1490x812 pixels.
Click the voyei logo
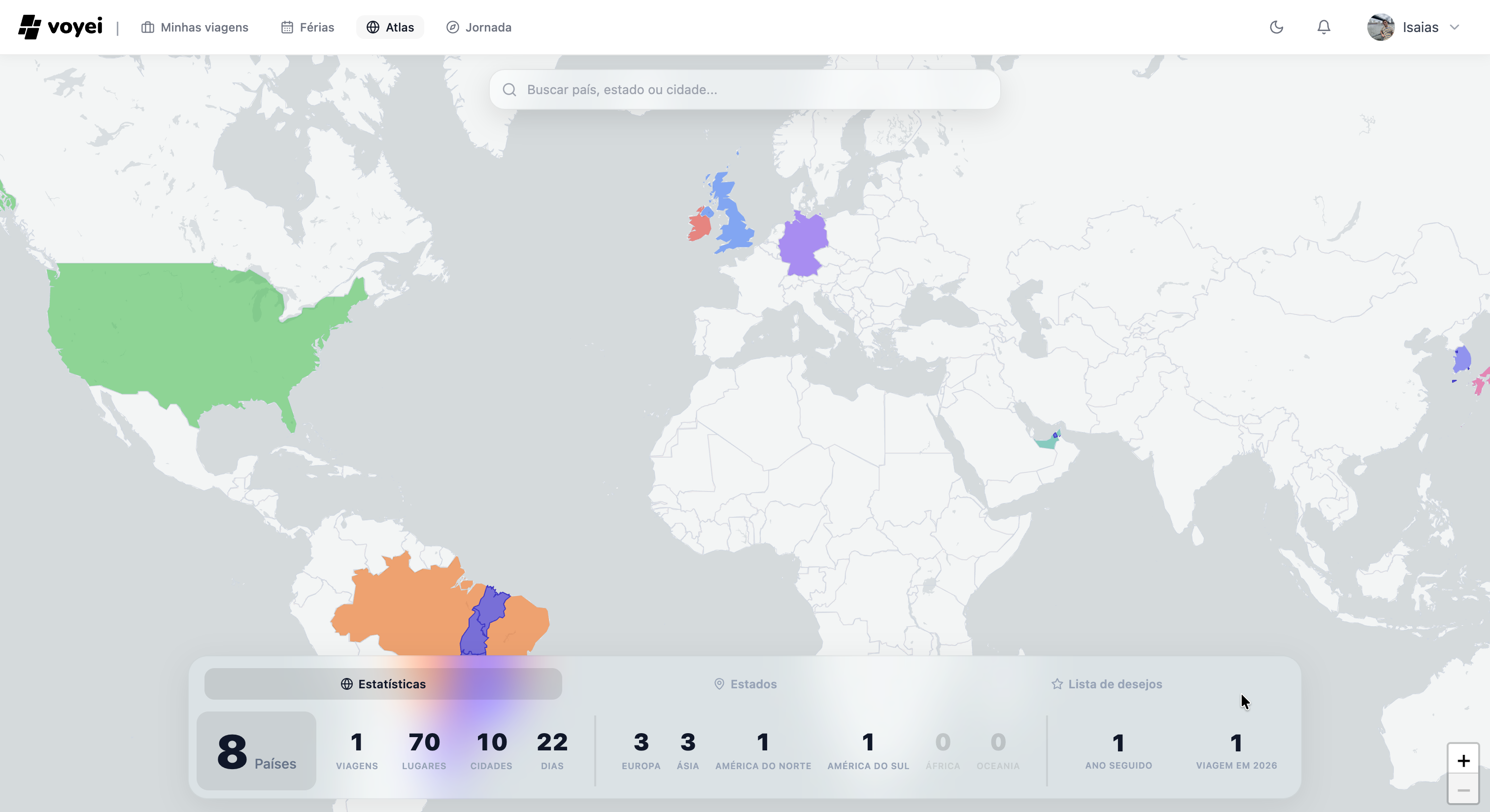60,27
